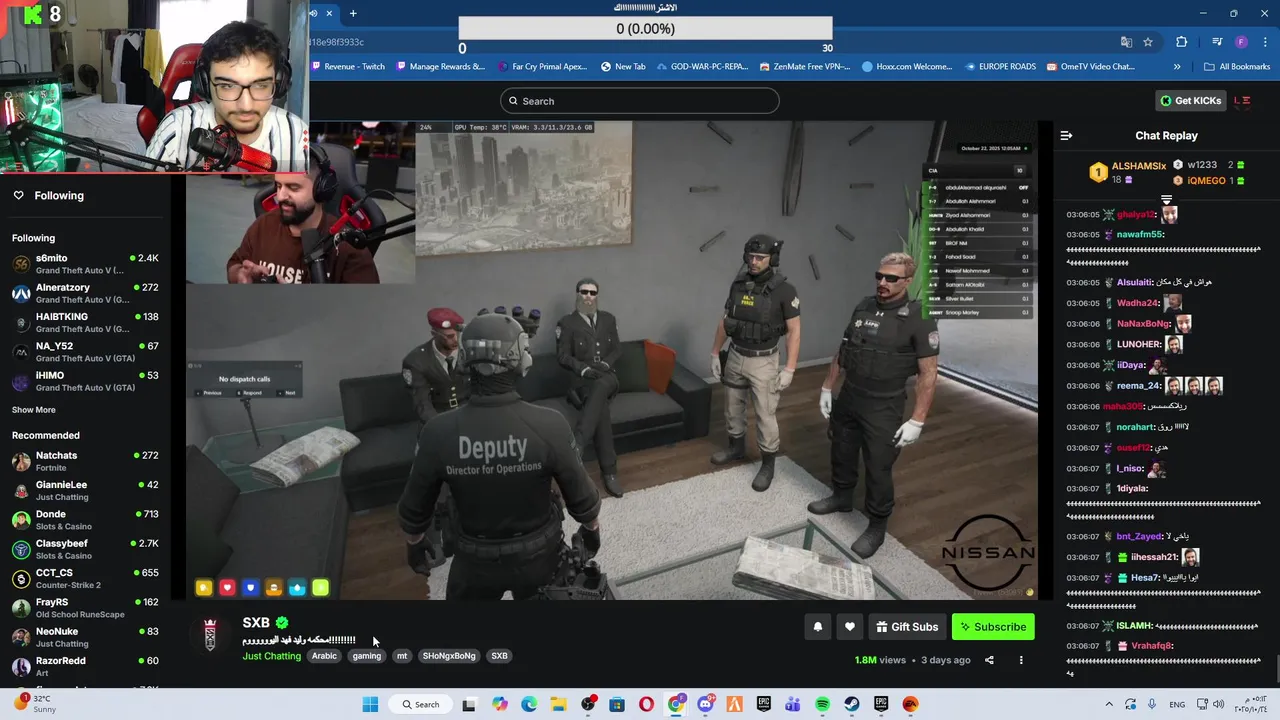Click the video player area
This screenshot has width=1280, height=720.
coord(612,360)
